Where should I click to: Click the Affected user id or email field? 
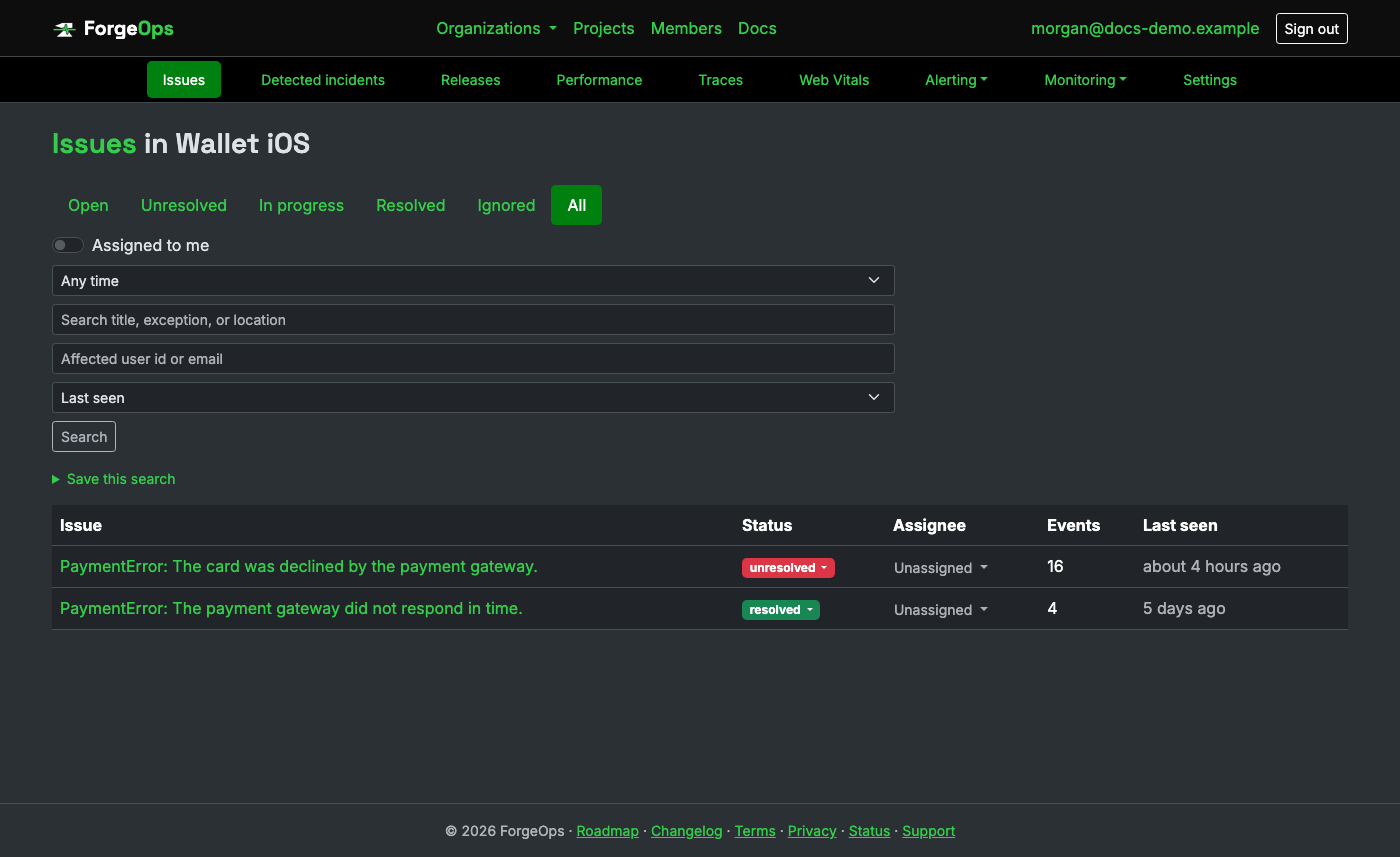point(473,359)
